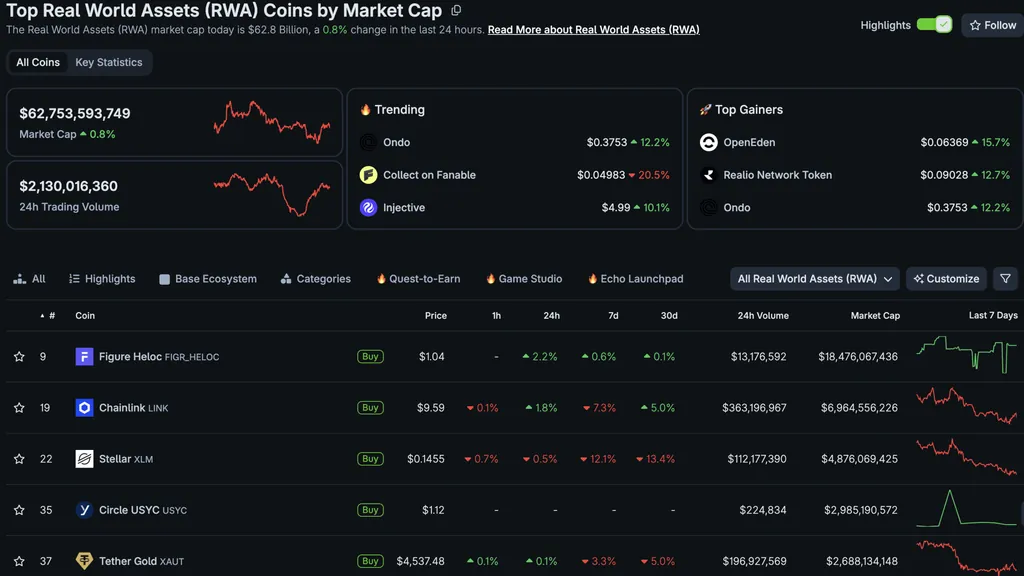Viewport: 1024px width, 576px height.
Task: Click Ondo icon in Top Gainers
Action: 709,208
